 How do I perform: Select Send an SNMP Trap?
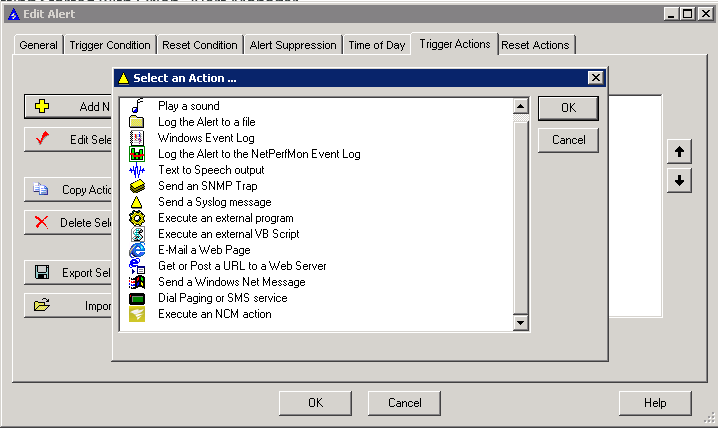(x=208, y=186)
